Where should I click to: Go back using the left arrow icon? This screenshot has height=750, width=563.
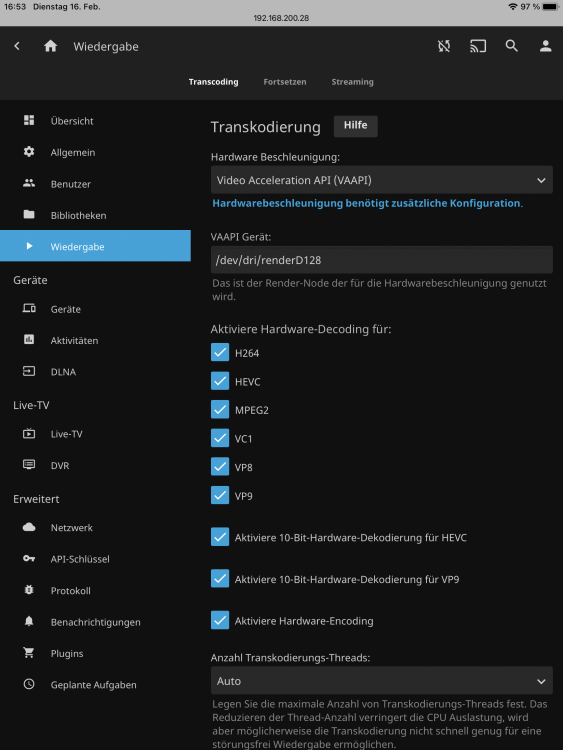click(x=17, y=46)
